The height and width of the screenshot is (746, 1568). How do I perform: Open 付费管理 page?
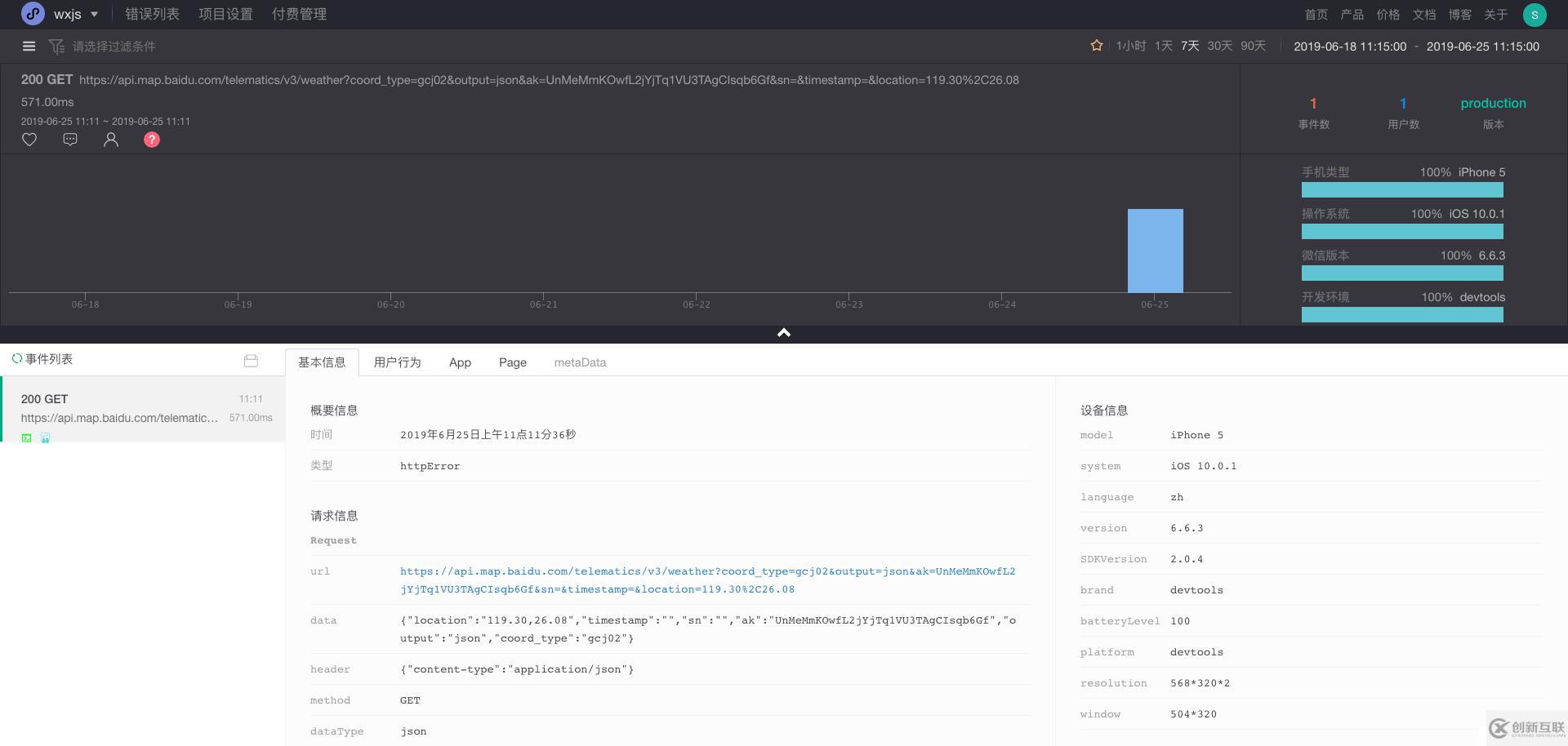pyautogui.click(x=299, y=14)
